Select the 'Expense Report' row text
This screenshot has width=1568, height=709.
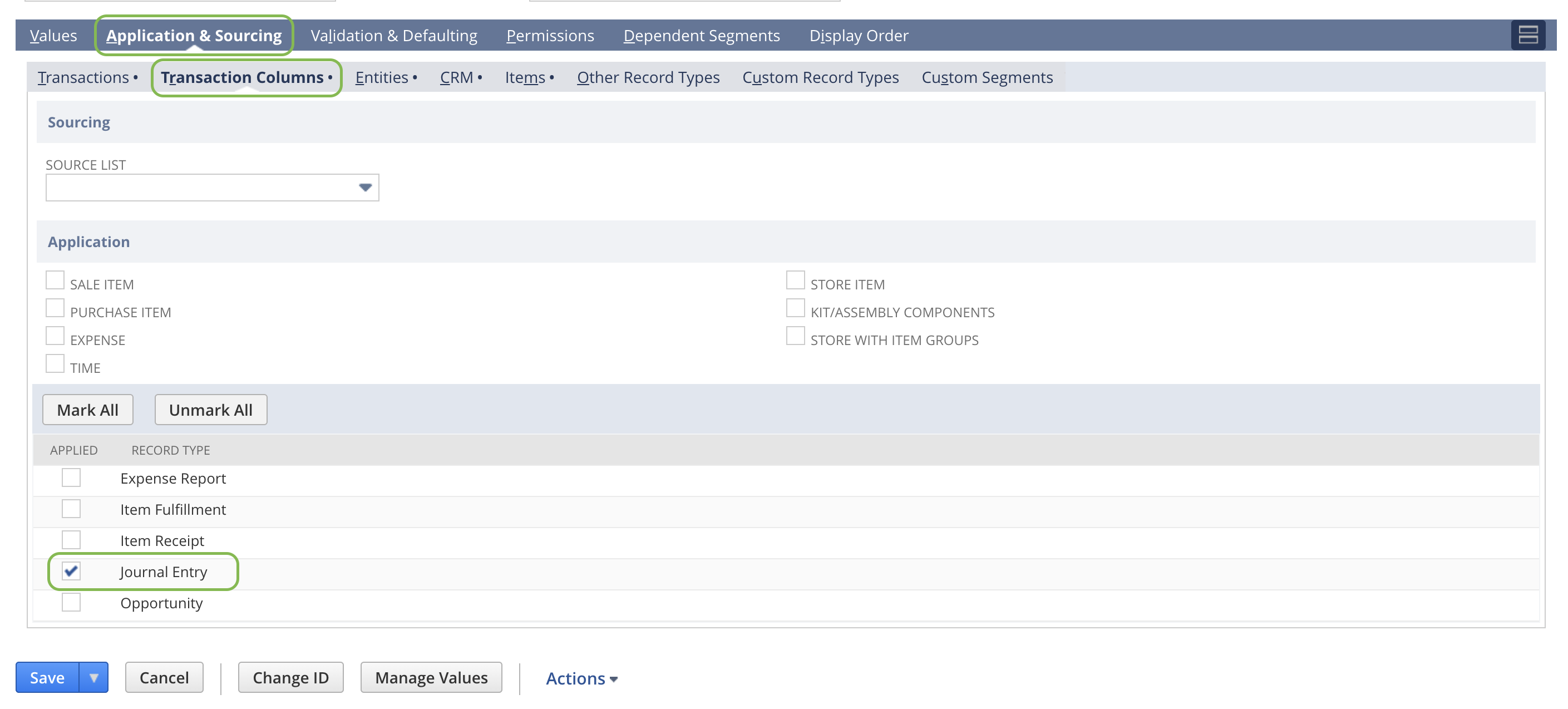click(x=173, y=479)
